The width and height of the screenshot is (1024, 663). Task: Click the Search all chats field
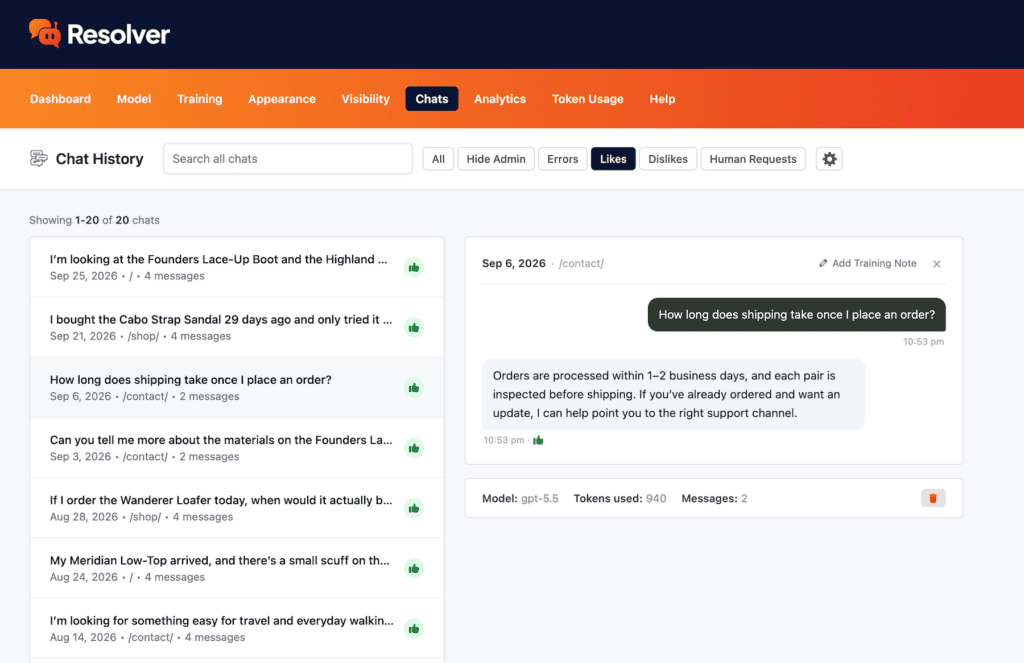coord(287,159)
